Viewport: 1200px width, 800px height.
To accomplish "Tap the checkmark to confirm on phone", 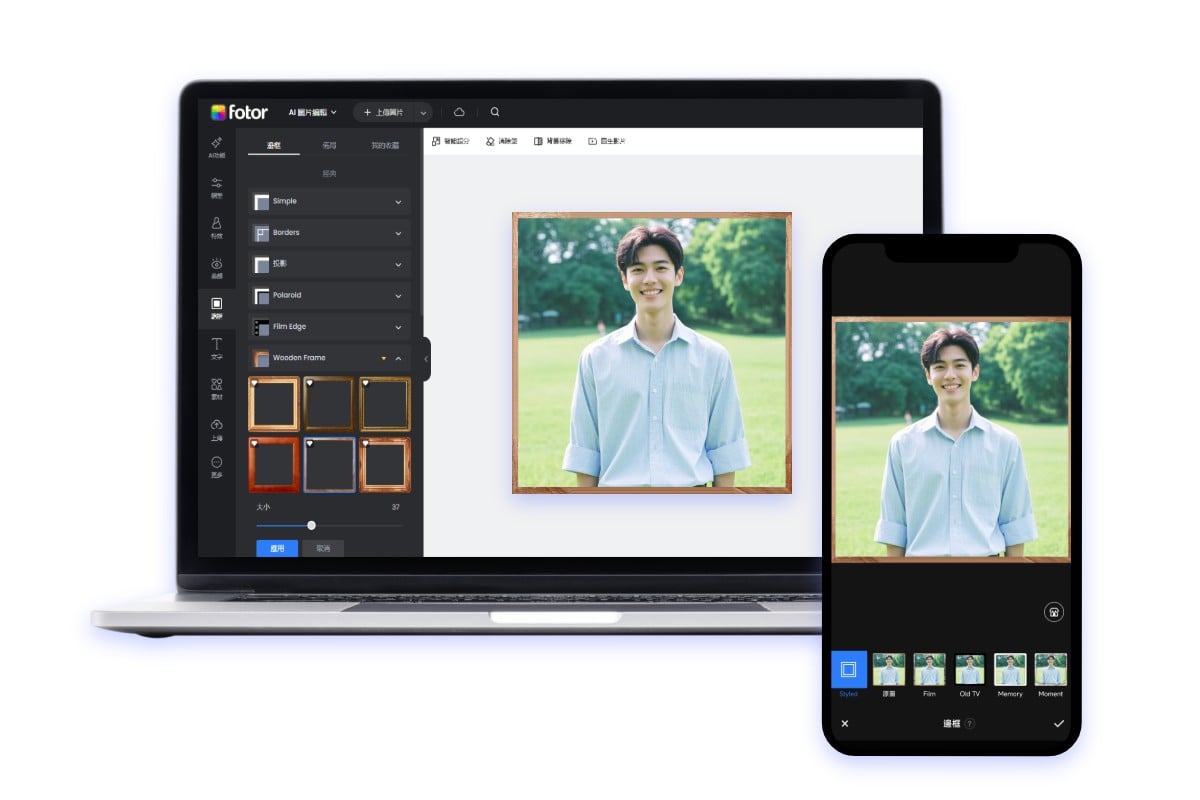I will (1058, 723).
